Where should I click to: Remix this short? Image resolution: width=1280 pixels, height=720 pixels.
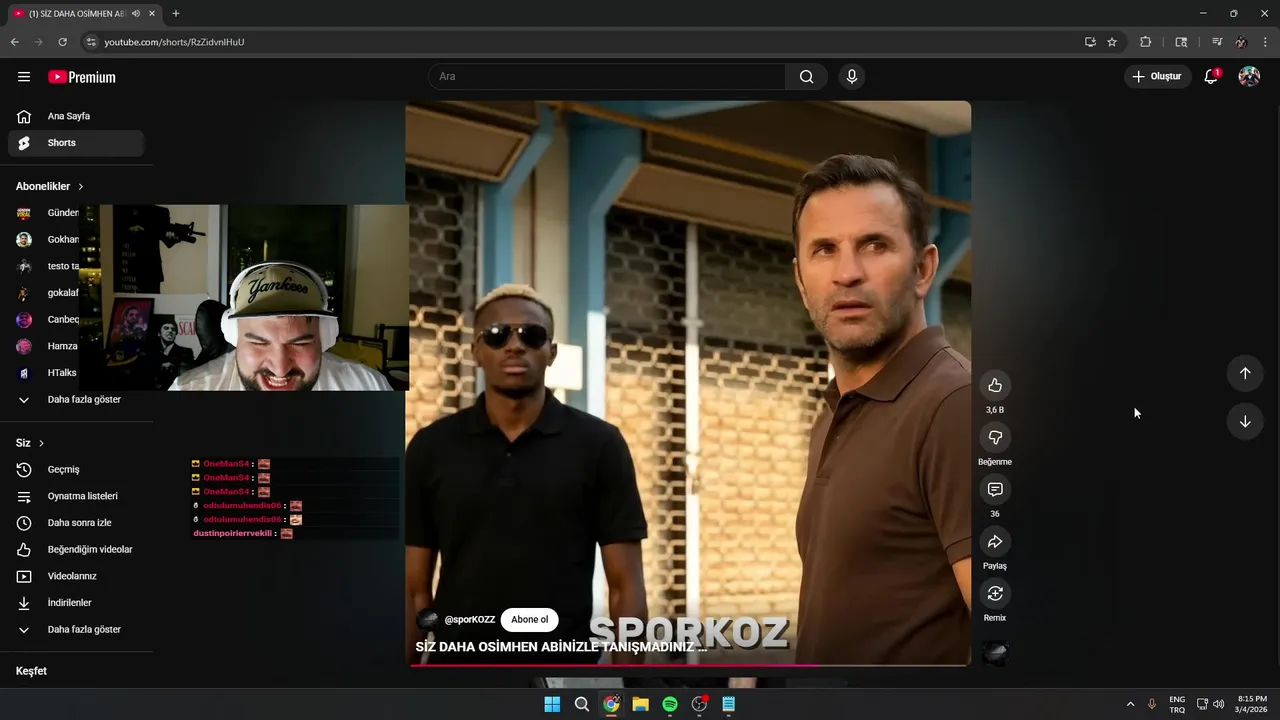click(995, 593)
